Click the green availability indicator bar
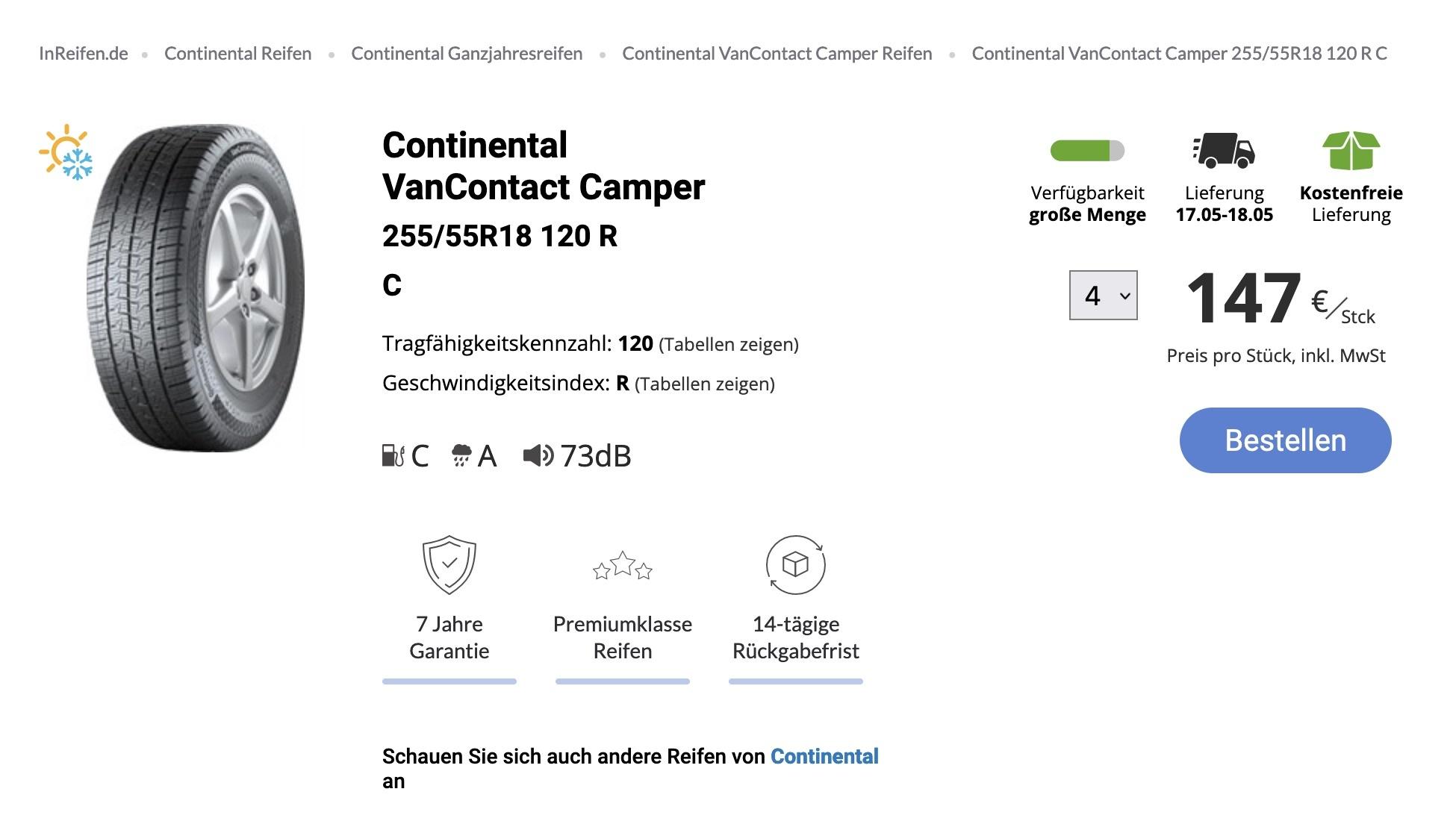 1086,151
